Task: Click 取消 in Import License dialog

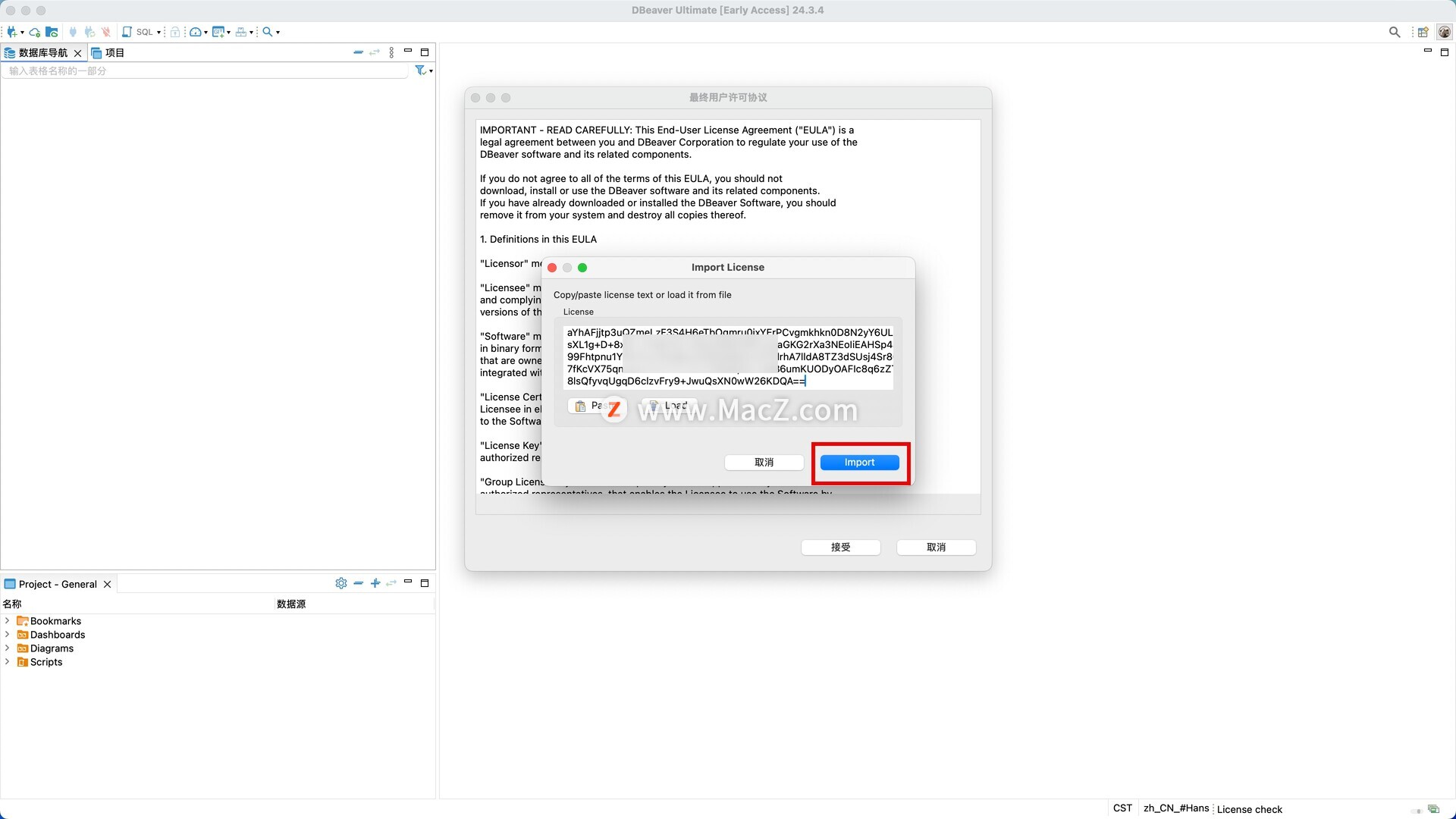Action: (x=764, y=463)
